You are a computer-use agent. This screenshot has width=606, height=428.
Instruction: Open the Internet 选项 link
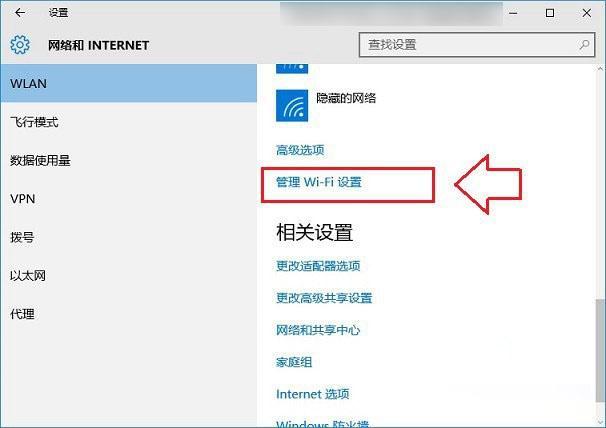point(312,394)
